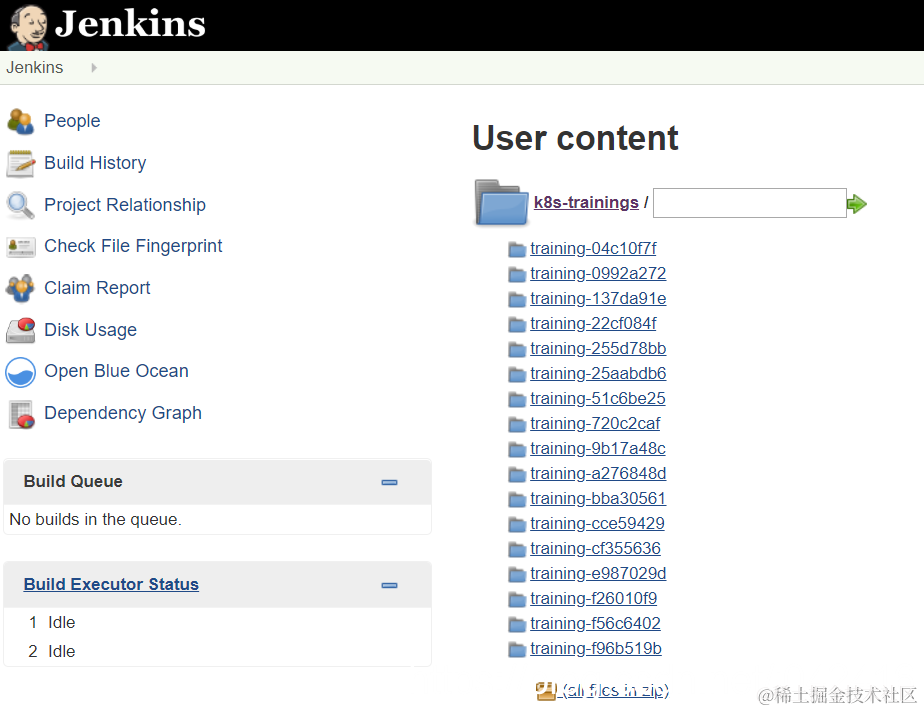Click folder icon beside training-bba30561
Image resolution: width=924 pixels, height=712 pixels.
coord(517,499)
